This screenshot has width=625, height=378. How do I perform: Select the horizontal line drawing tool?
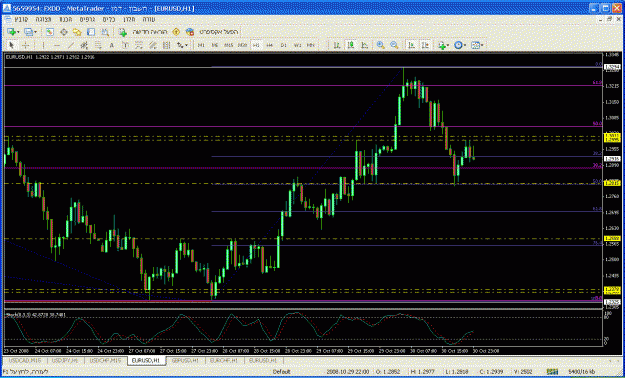(57, 45)
